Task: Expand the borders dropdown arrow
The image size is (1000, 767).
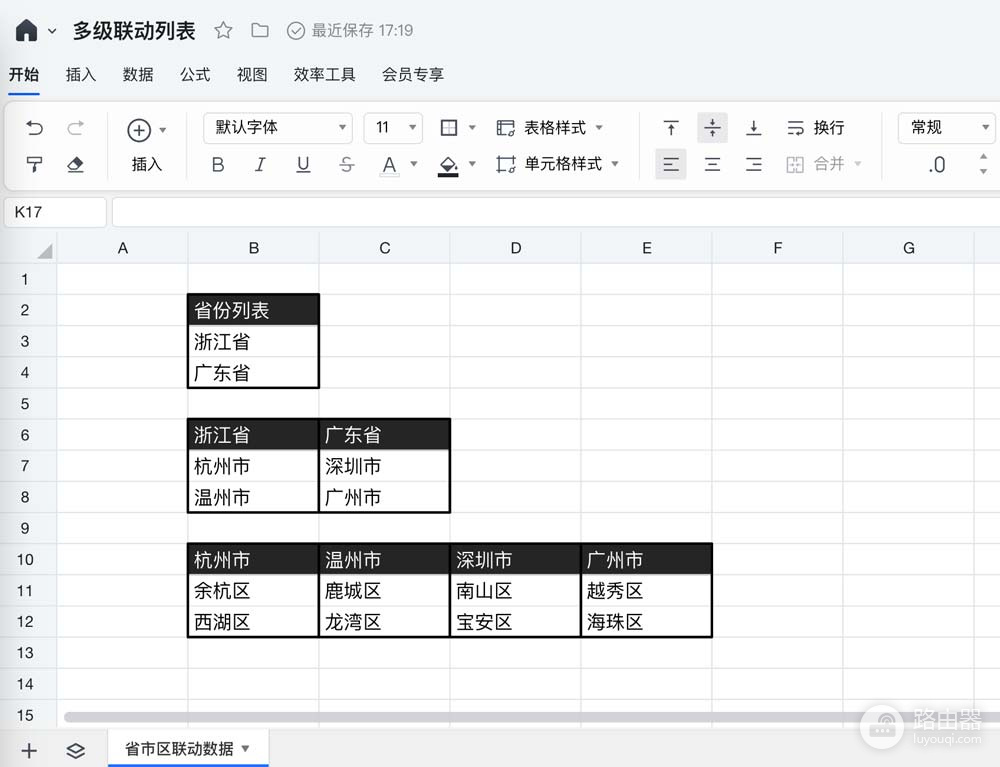Action: pyautogui.click(x=472, y=128)
